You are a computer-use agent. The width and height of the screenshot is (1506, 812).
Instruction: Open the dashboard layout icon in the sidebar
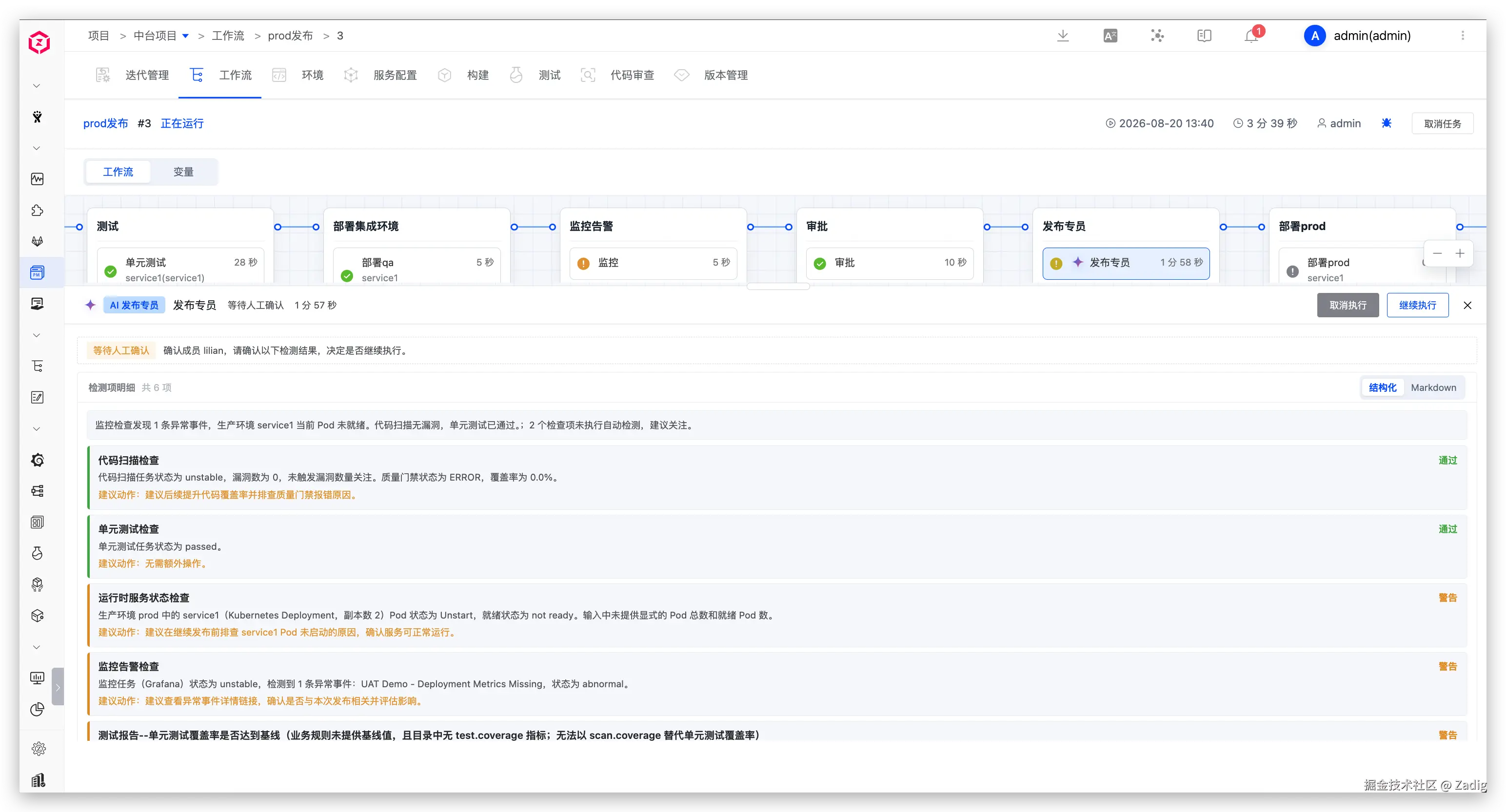click(38, 522)
